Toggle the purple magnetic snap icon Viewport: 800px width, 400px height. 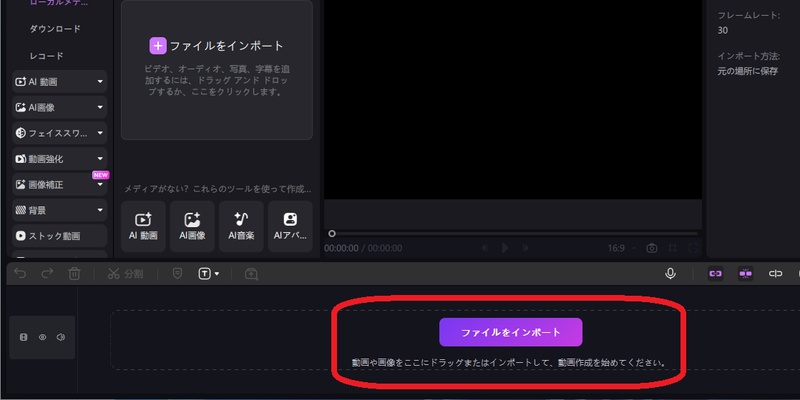click(x=745, y=274)
